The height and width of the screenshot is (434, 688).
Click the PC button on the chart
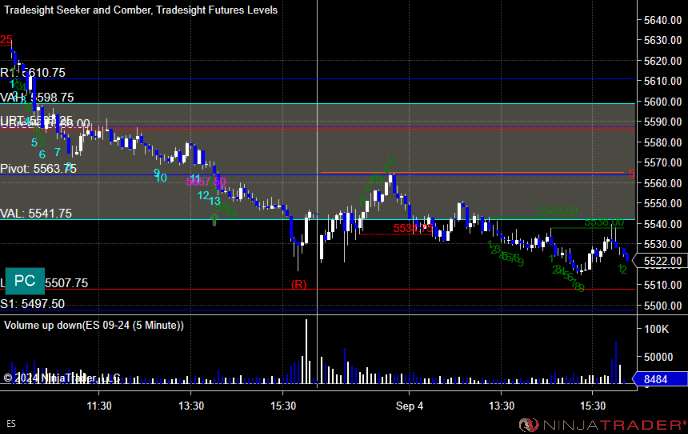tap(25, 281)
